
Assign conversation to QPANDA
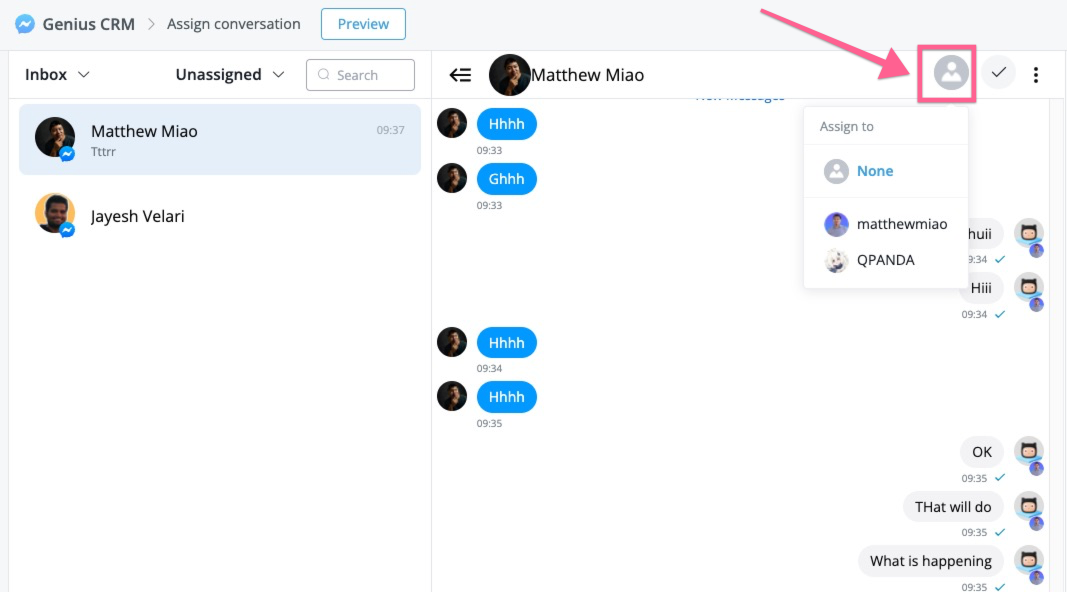click(885, 260)
